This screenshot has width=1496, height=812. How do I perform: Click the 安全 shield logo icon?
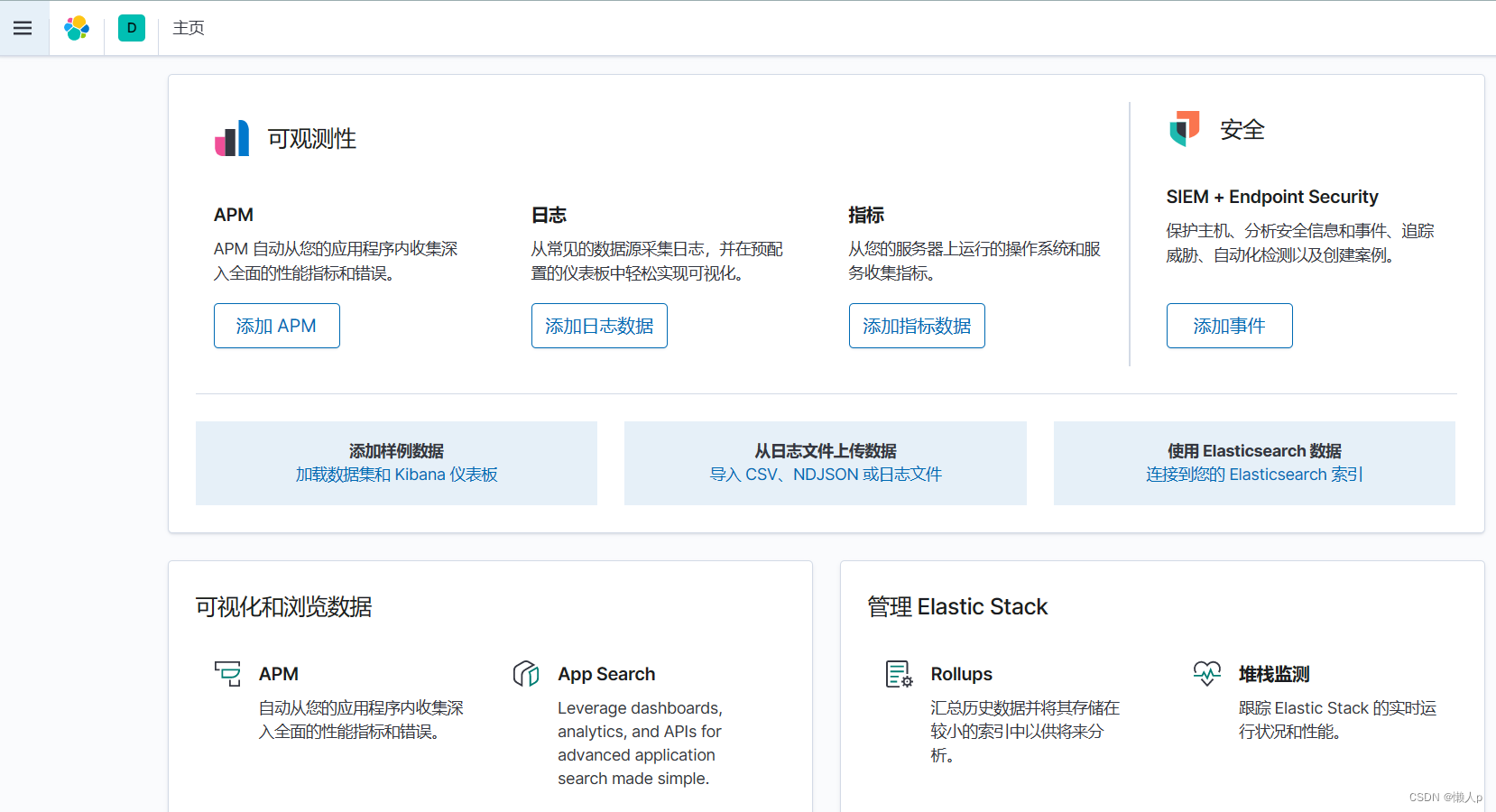1185,129
